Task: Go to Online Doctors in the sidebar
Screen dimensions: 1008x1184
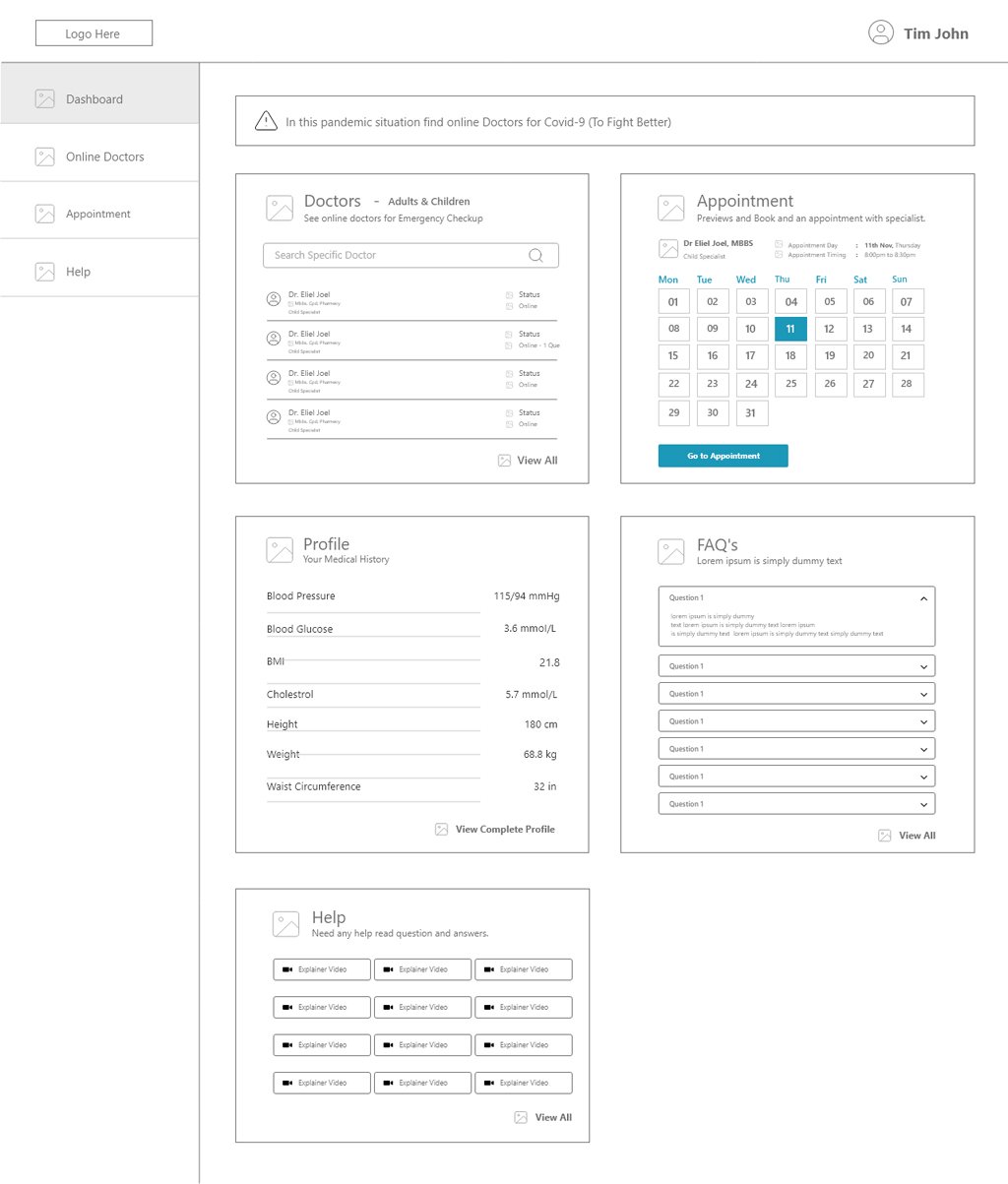Action: [x=99, y=153]
